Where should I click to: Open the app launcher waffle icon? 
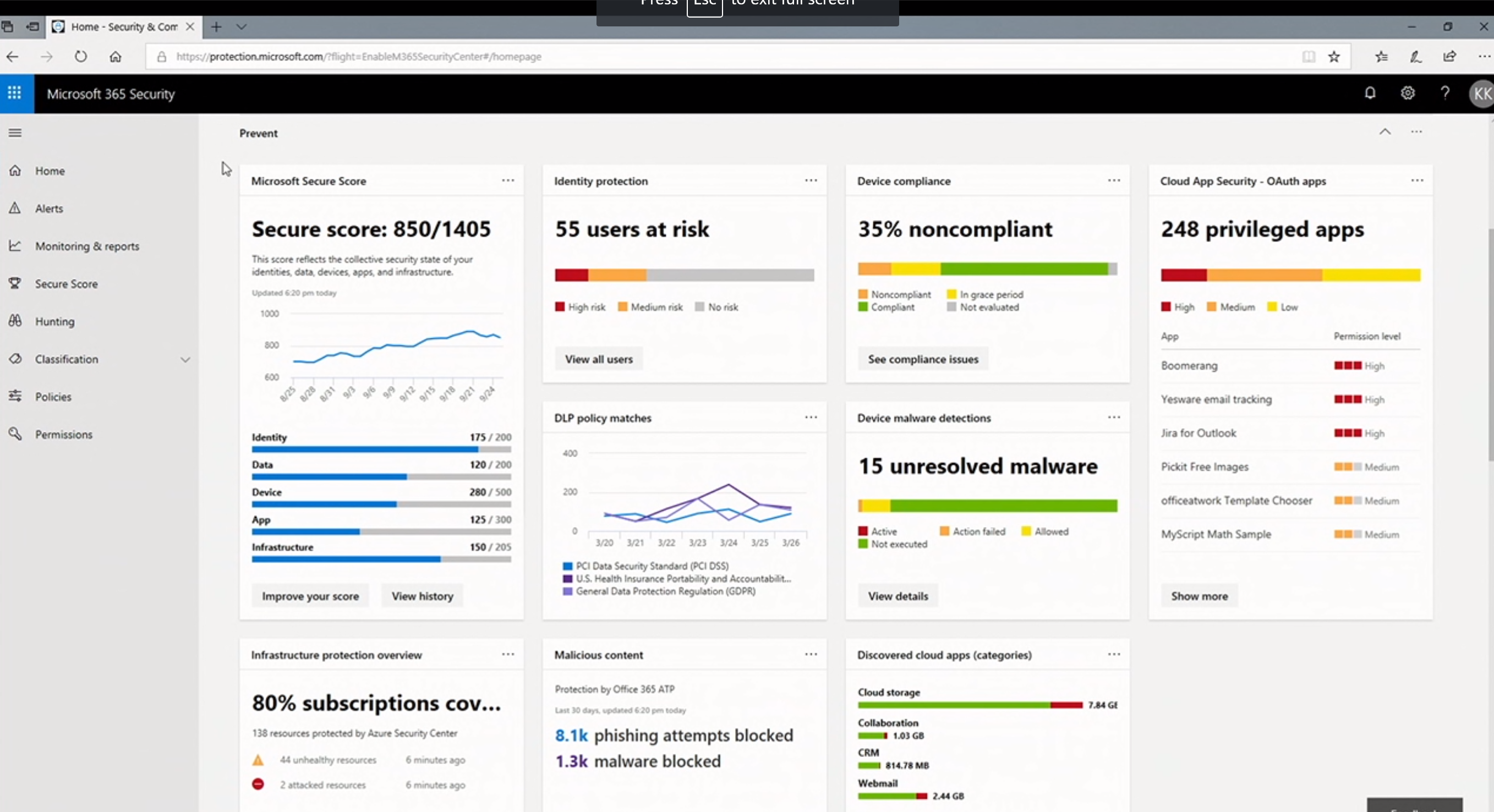coord(14,93)
